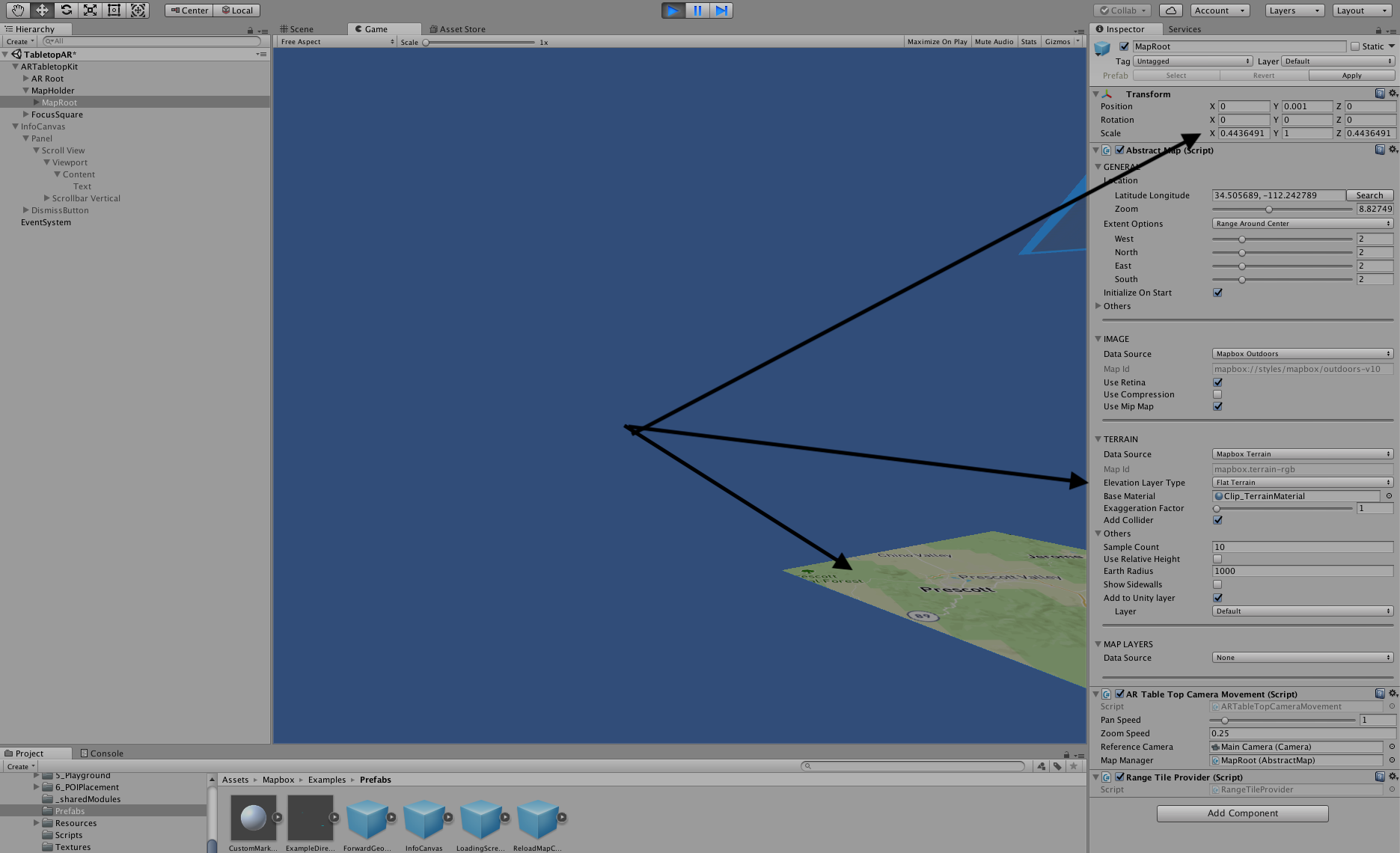Select the Rotate tool

pos(66,10)
